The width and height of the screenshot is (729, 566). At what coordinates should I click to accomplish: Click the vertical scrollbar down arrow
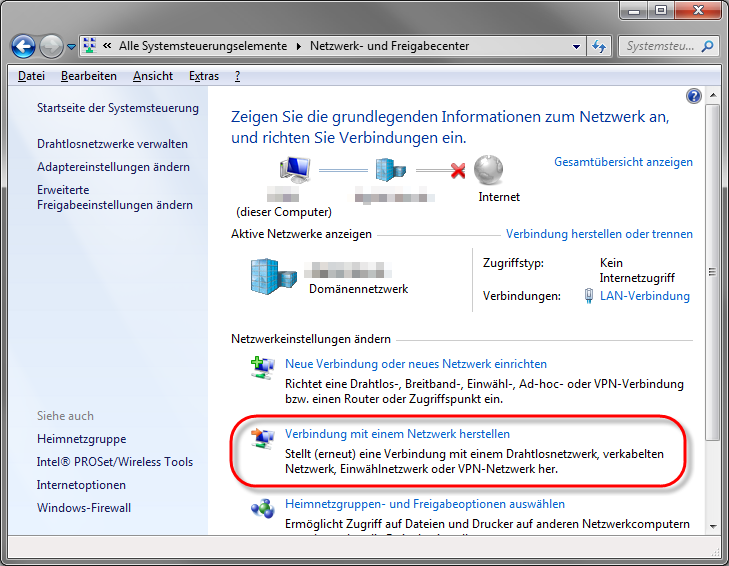712,525
